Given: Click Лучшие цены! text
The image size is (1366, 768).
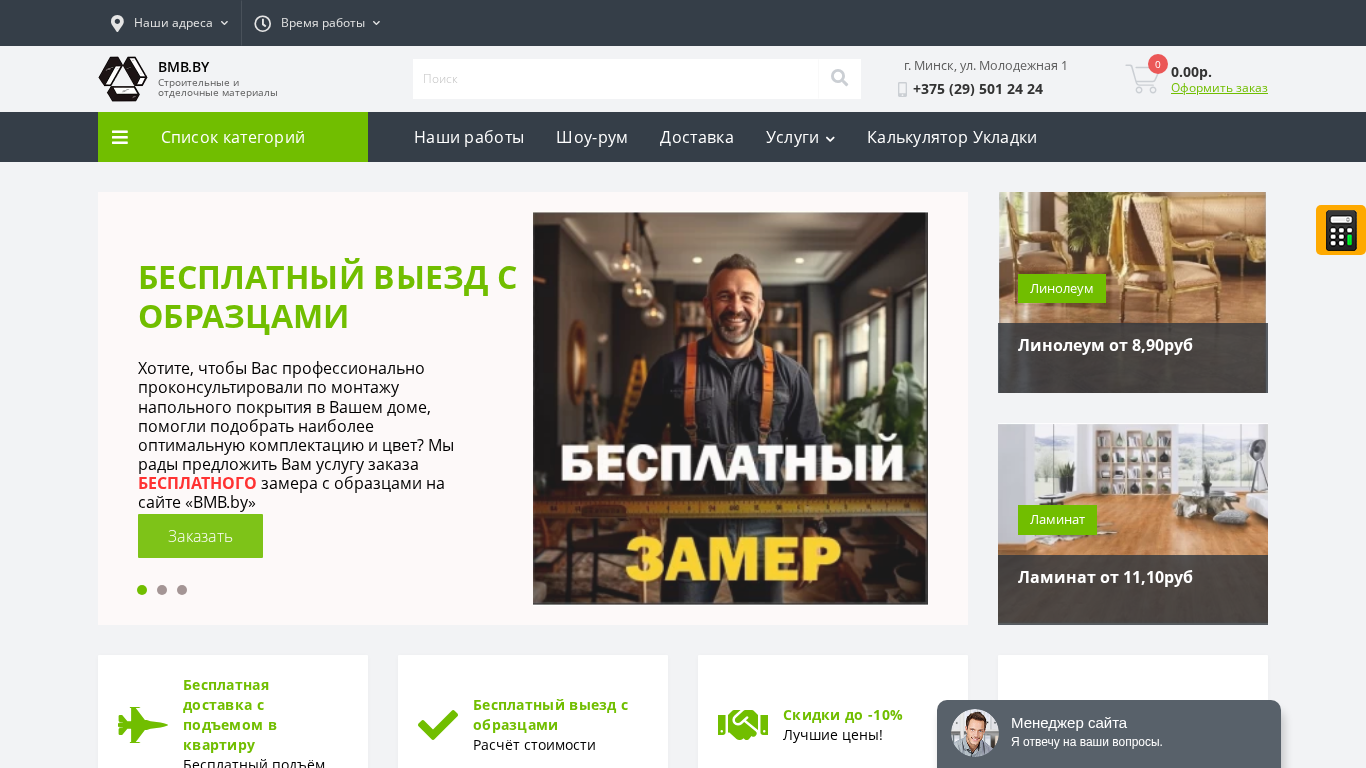Looking at the screenshot, I should pyautogui.click(x=833, y=735).
